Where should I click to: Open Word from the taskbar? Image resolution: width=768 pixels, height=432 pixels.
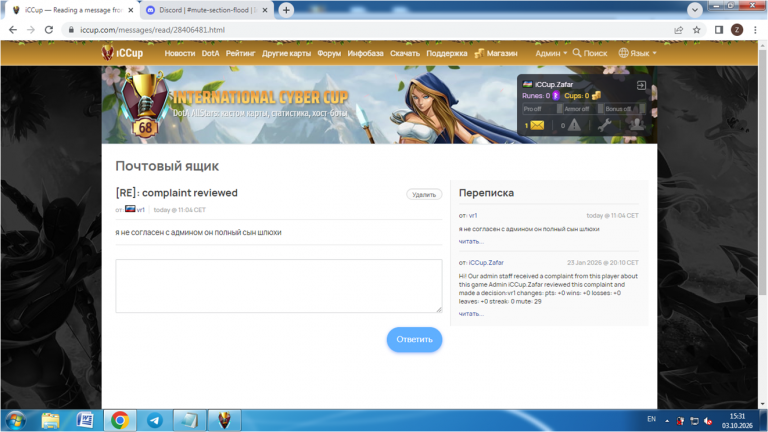click(85, 420)
